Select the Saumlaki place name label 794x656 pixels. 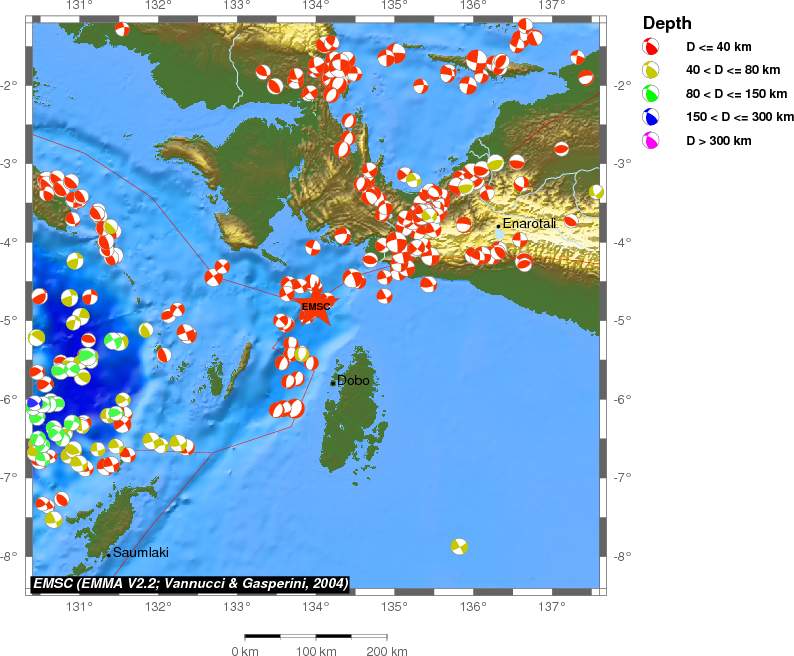tap(140, 552)
